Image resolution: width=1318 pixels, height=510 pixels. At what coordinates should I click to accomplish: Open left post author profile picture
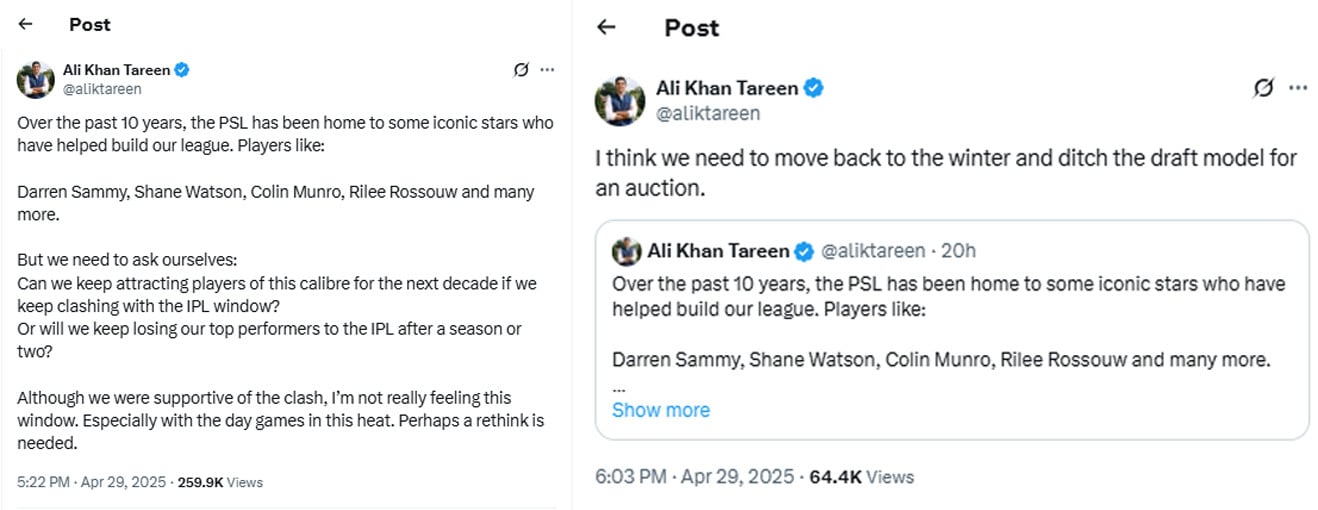coord(36,79)
